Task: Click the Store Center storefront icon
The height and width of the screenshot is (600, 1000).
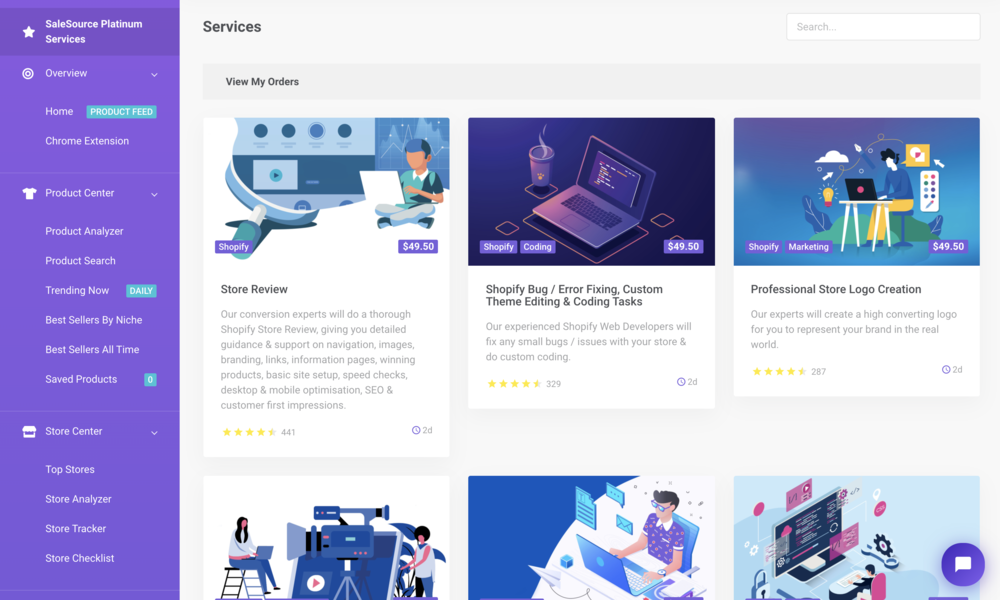Action: pos(29,432)
